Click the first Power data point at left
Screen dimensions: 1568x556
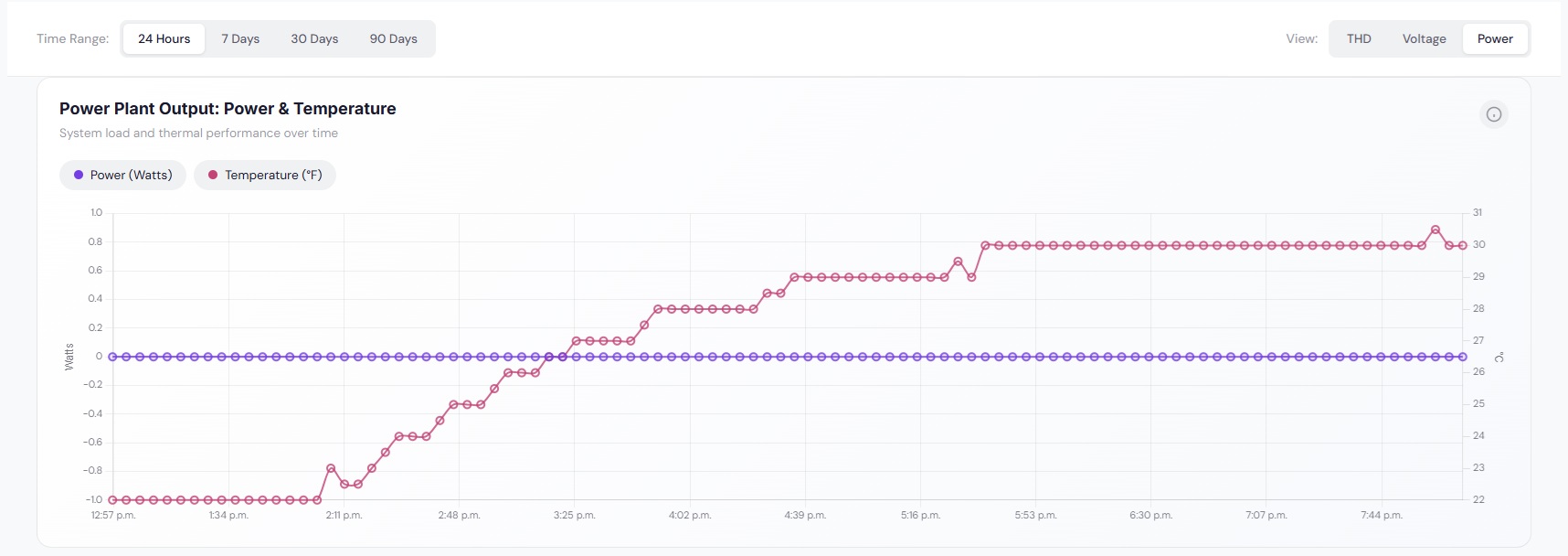pos(112,357)
